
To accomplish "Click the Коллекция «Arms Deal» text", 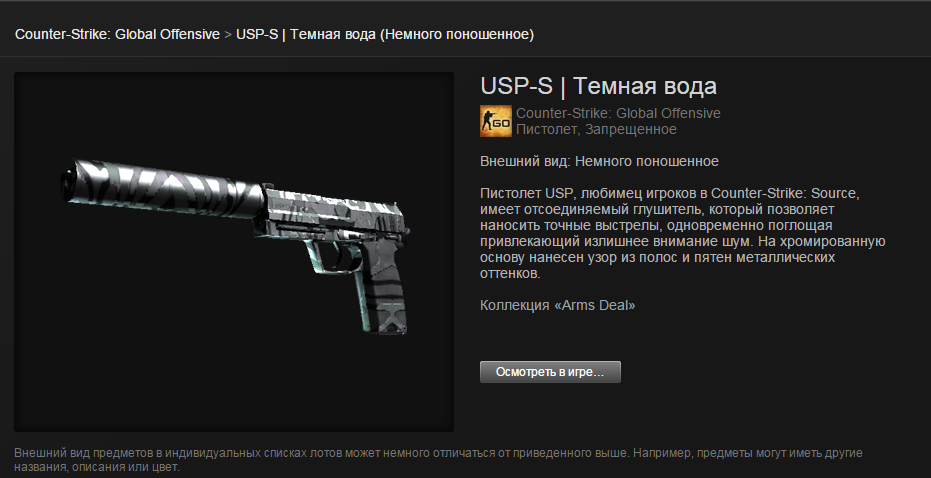I will point(558,305).
